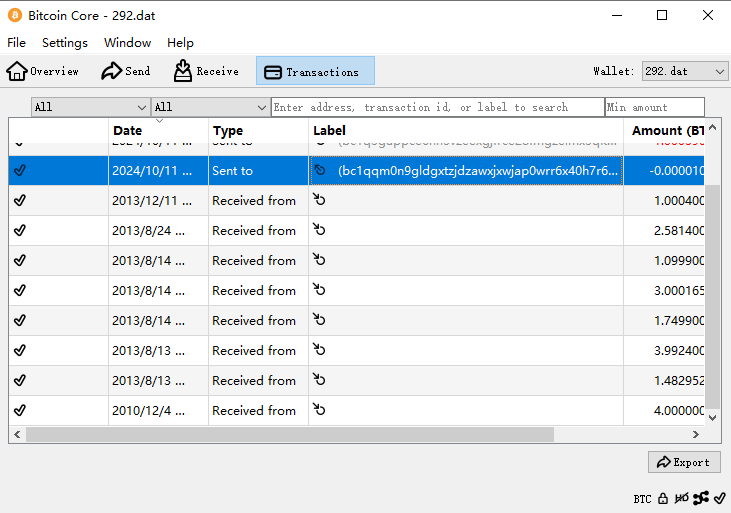Screen dimensions: 731x513
Task: Click the wallet encryption lock icon
Action: 662,498
